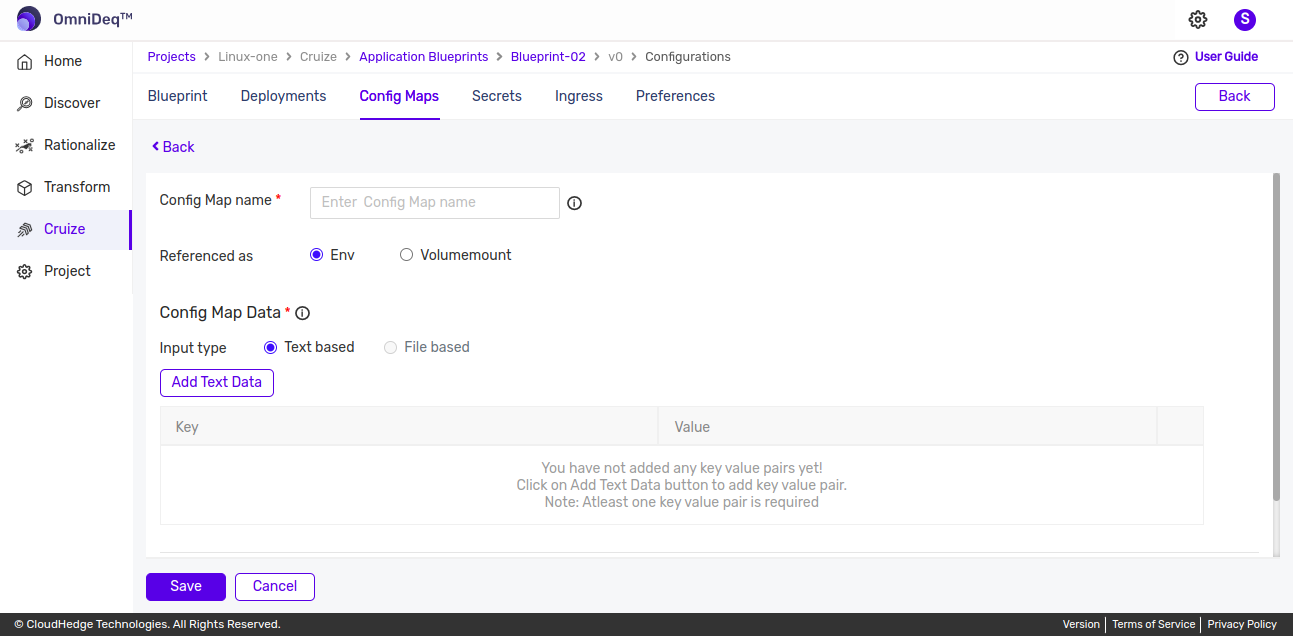Click the outlined Back button at top right
This screenshot has height=636, width=1293.
[x=1235, y=97]
